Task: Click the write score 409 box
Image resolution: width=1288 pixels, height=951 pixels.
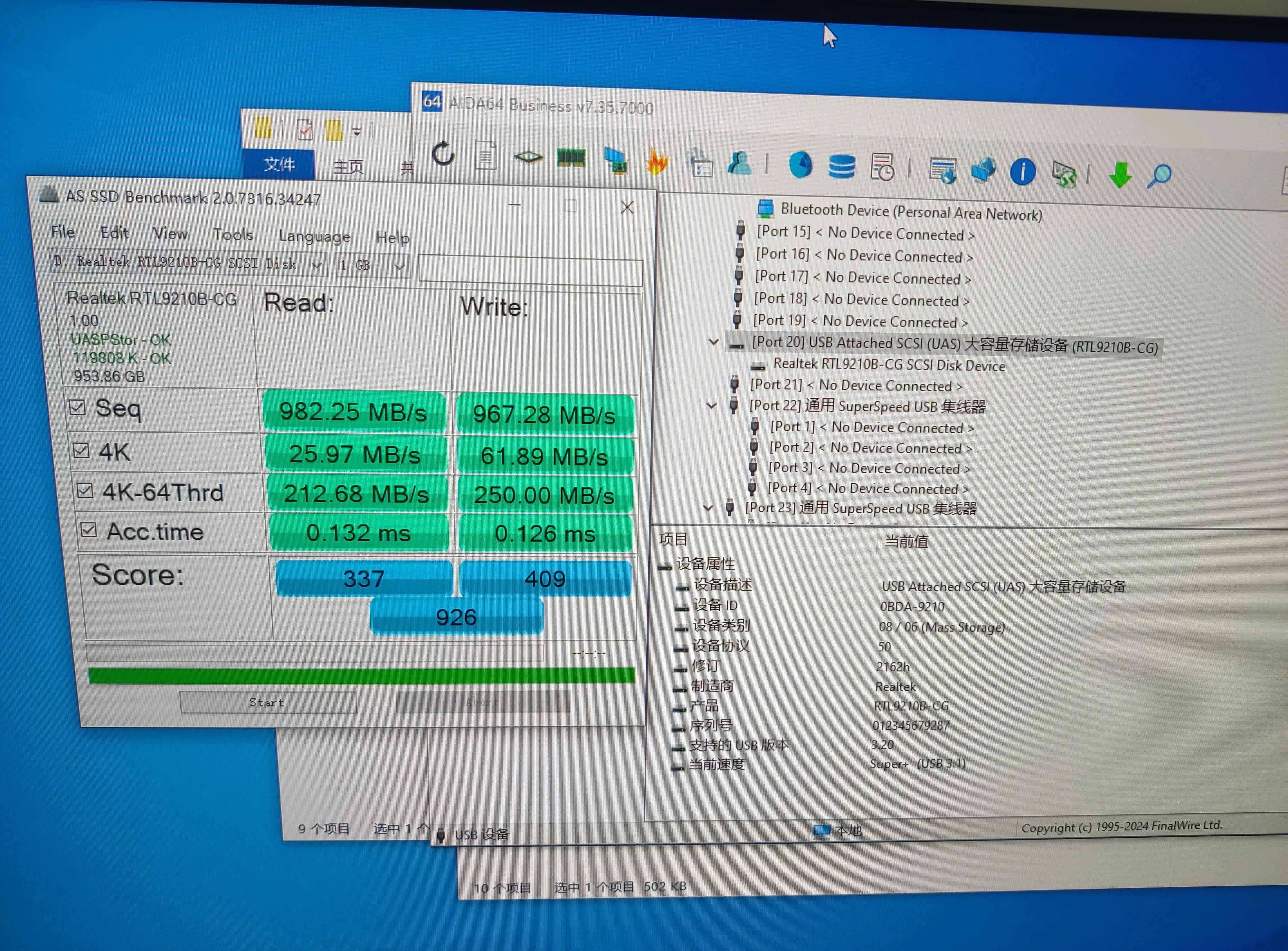Action: point(545,579)
